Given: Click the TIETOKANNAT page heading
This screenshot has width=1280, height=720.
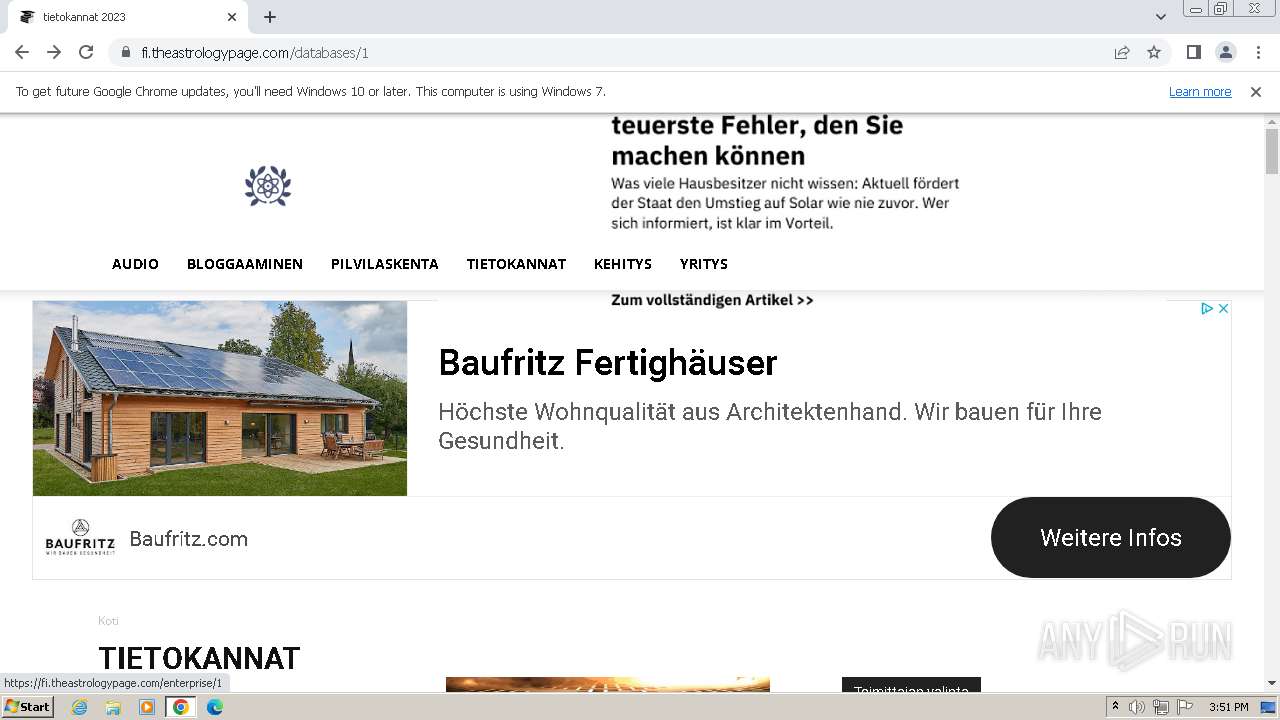Looking at the screenshot, I should (x=199, y=658).
